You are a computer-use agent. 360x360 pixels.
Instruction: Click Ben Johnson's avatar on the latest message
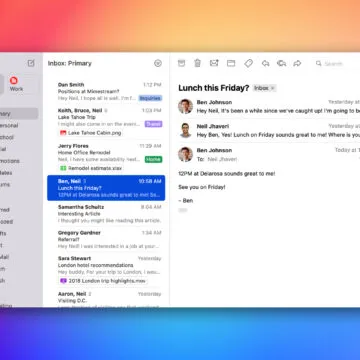click(x=185, y=154)
